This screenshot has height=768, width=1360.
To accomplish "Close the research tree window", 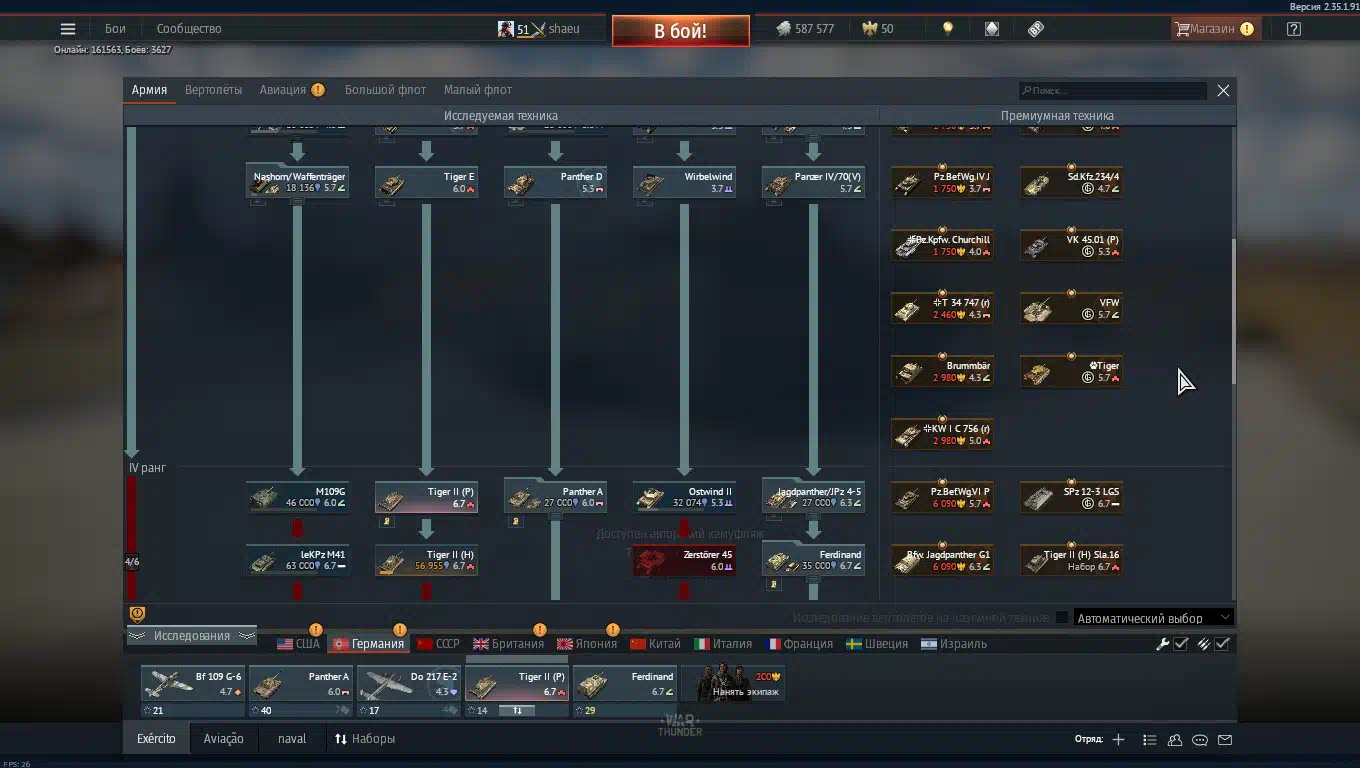I will tap(1223, 90).
